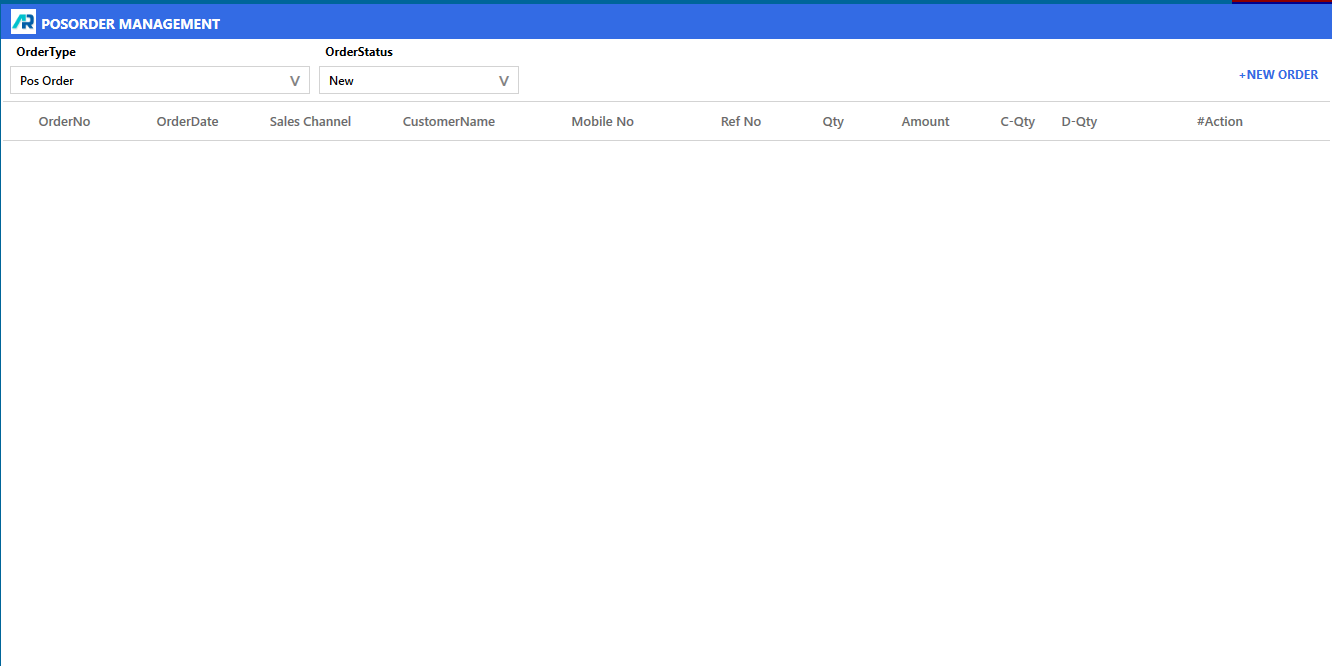The image size is (1332, 666).
Task: Expand the OrderStatus dropdown set to New
Action: click(419, 80)
